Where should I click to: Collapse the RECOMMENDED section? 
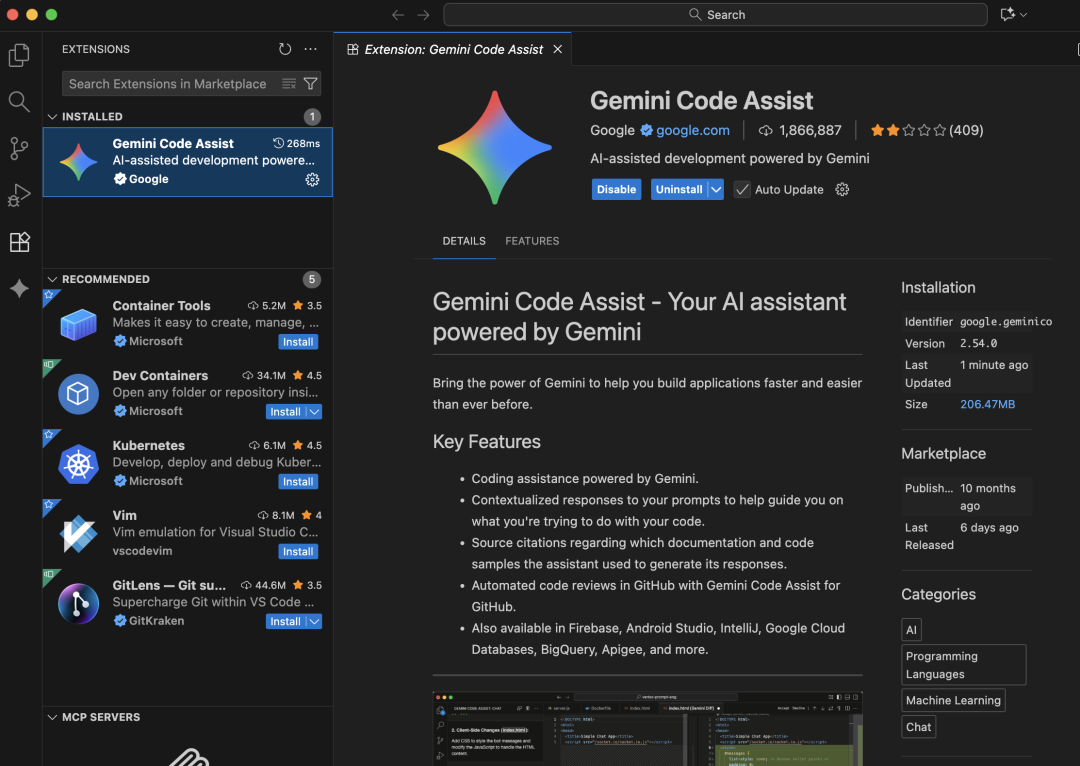point(52,279)
